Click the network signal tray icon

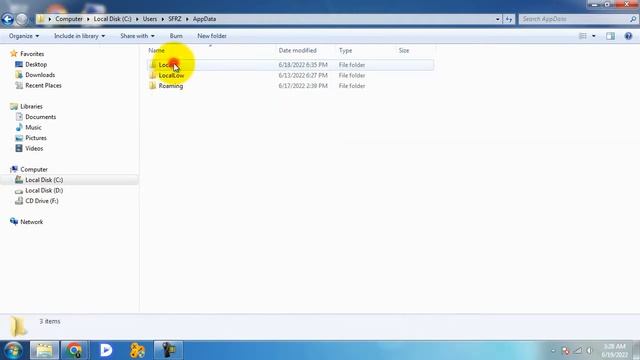click(x=578, y=351)
